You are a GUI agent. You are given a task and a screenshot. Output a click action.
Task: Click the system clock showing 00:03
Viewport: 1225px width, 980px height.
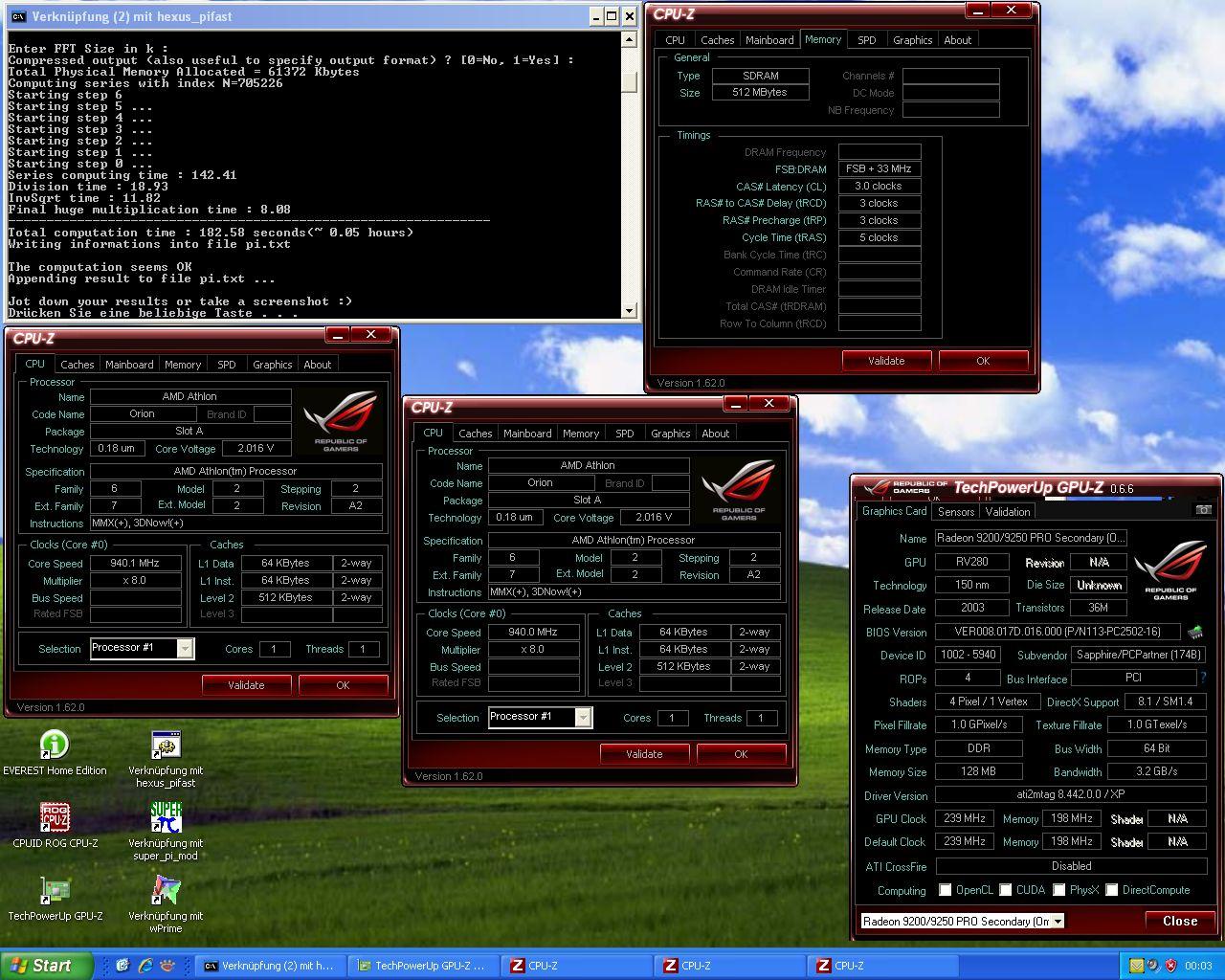(x=1198, y=966)
